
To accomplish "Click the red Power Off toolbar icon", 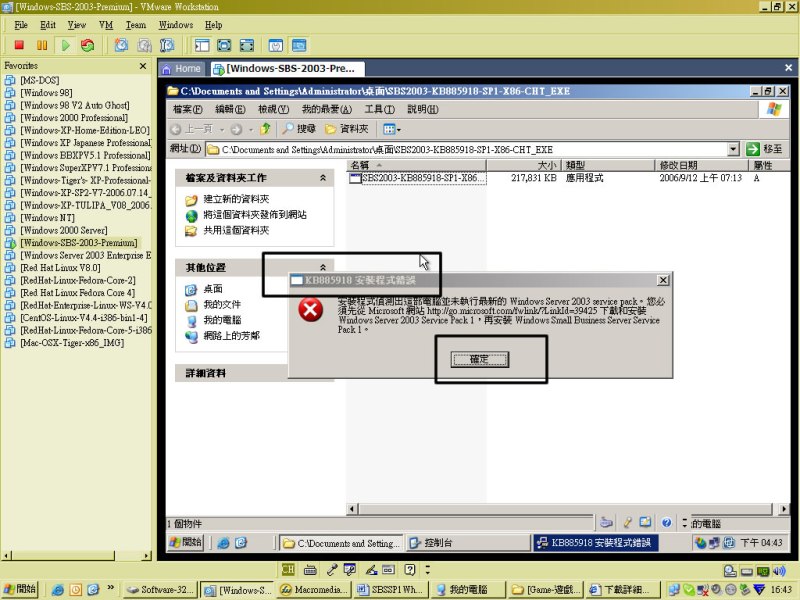I will pos(19,45).
